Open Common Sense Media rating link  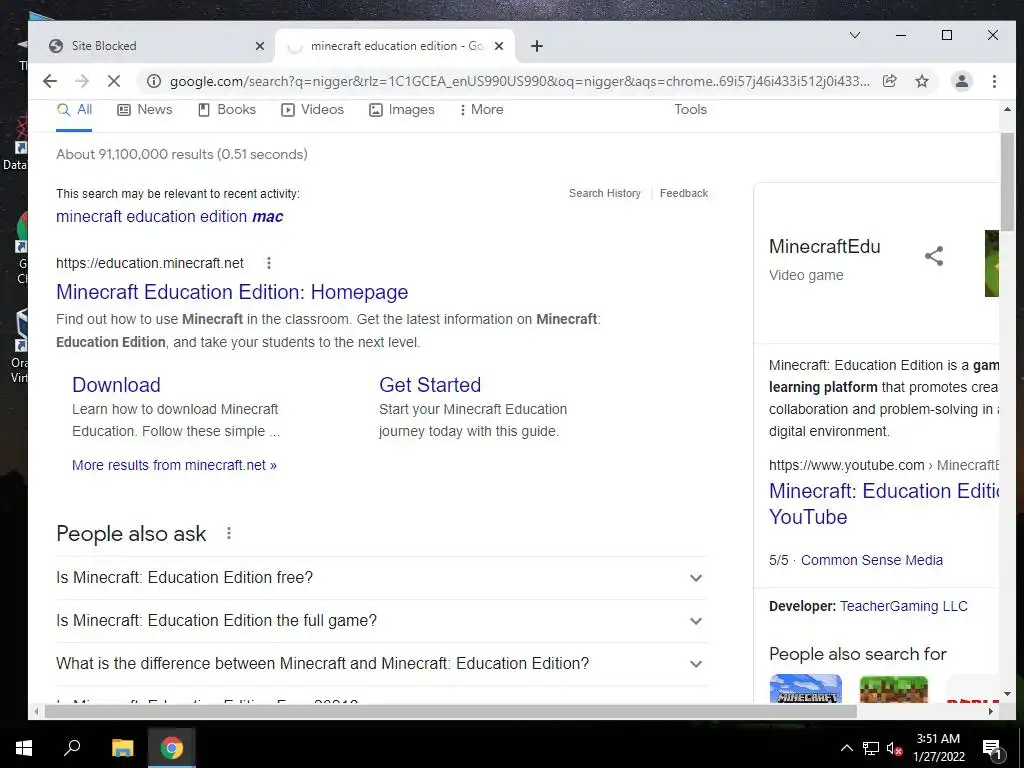[x=872, y=560]
